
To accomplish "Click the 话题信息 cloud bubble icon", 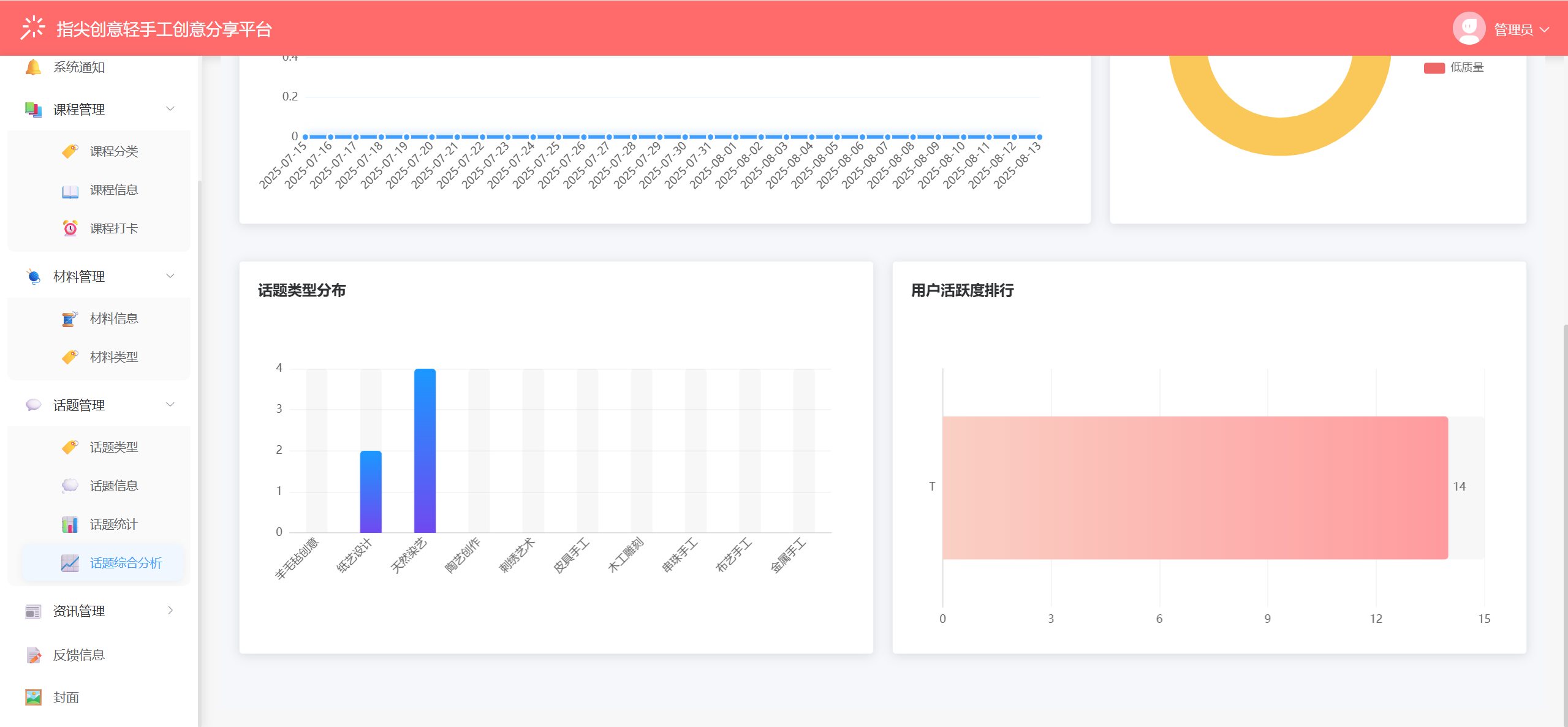I will (x=70, y=486).
